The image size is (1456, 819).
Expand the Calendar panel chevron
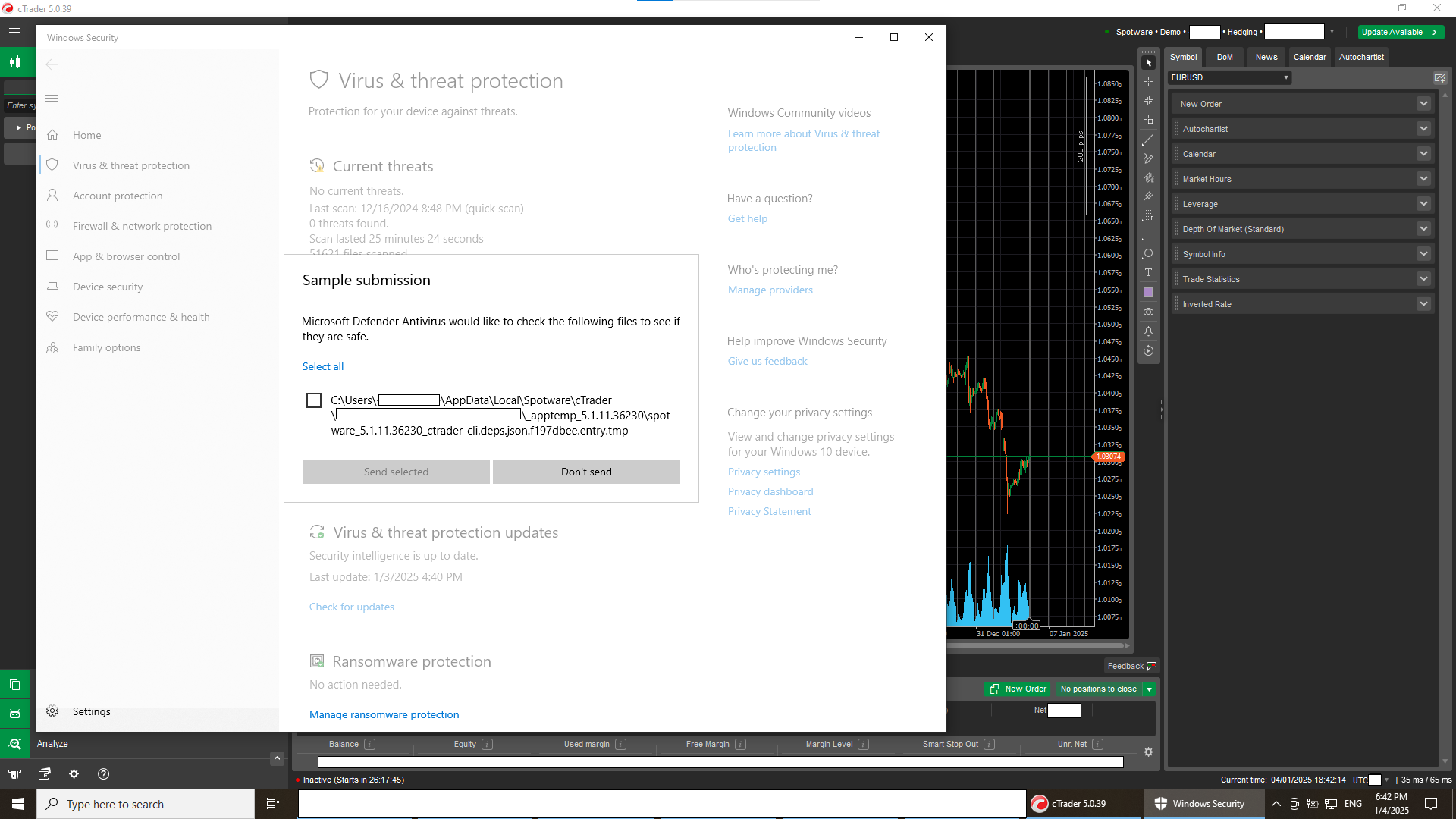pos(1423,154)
